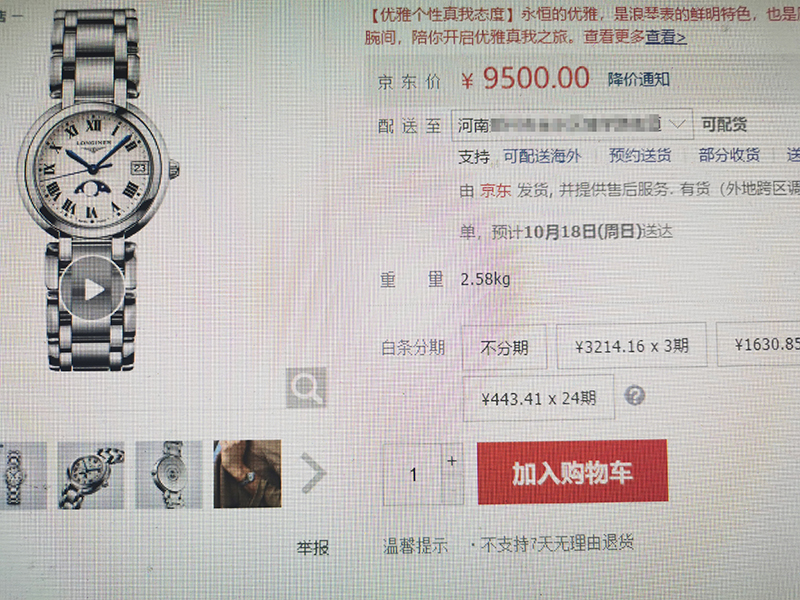
Task: Select ¥3214.16 x 3期 installment option
Action: pos(632,345)
